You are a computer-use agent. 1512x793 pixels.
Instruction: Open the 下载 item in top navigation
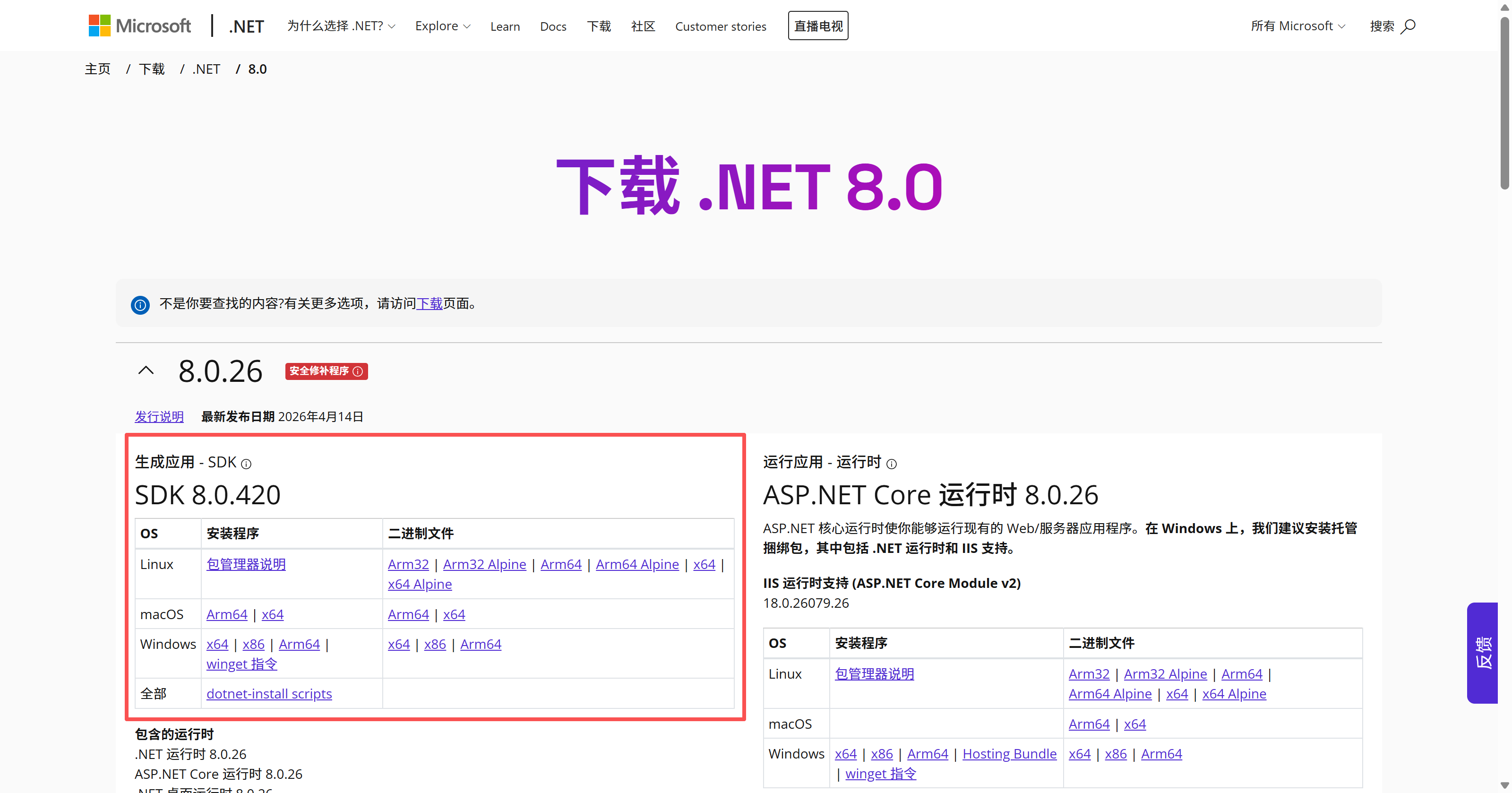599,26
